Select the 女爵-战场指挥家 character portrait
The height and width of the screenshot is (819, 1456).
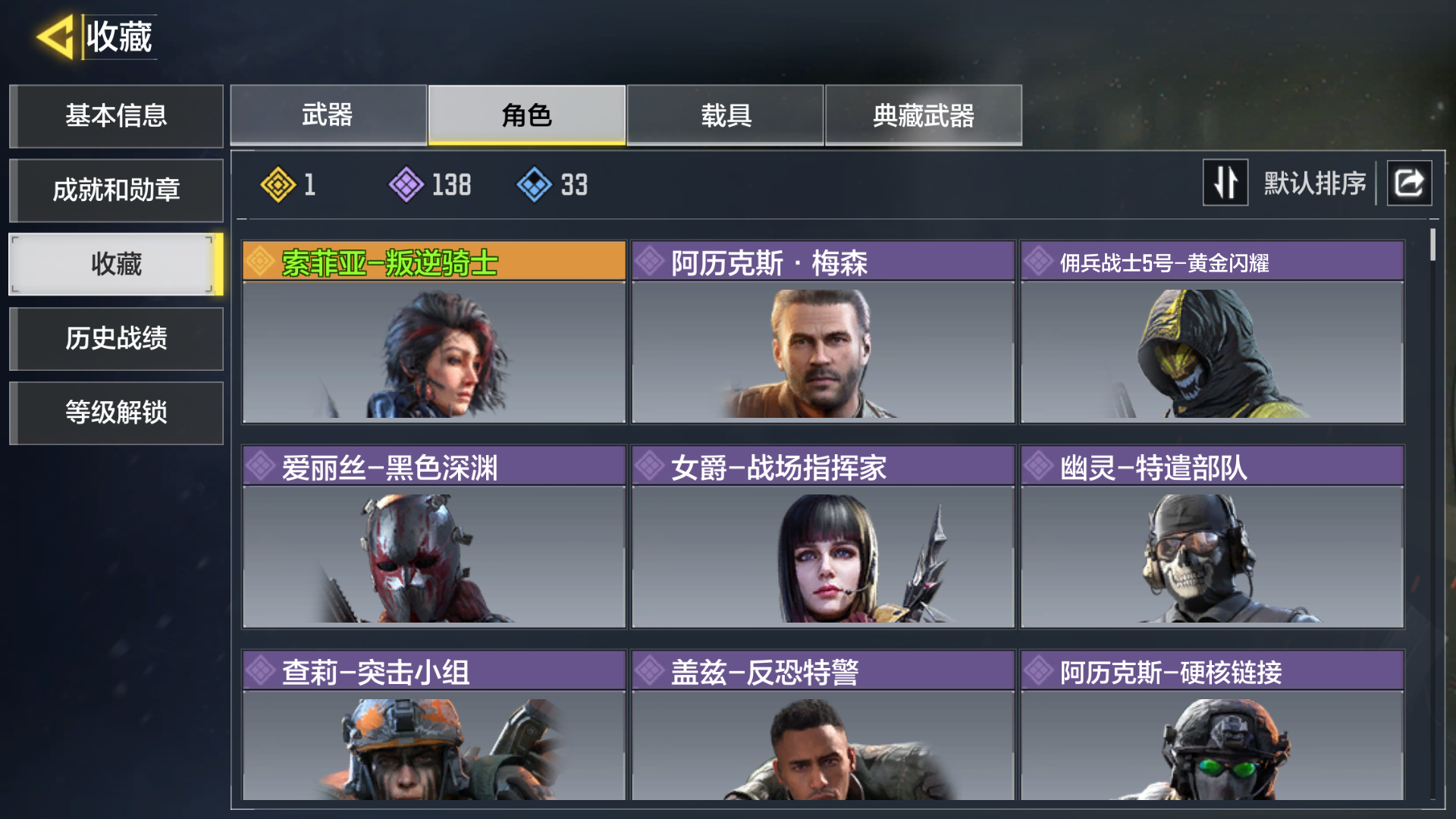(824, 557)
